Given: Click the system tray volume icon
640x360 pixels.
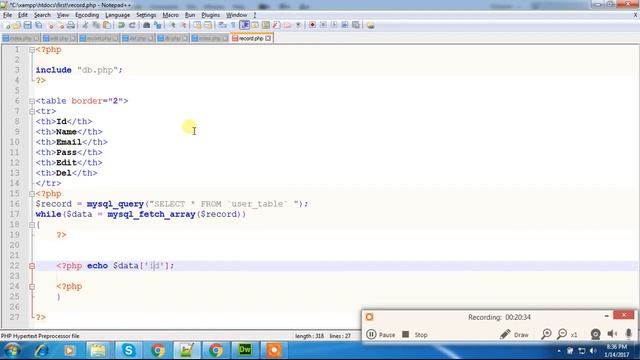Looking at the screenshot, I should tap(593, 351).
